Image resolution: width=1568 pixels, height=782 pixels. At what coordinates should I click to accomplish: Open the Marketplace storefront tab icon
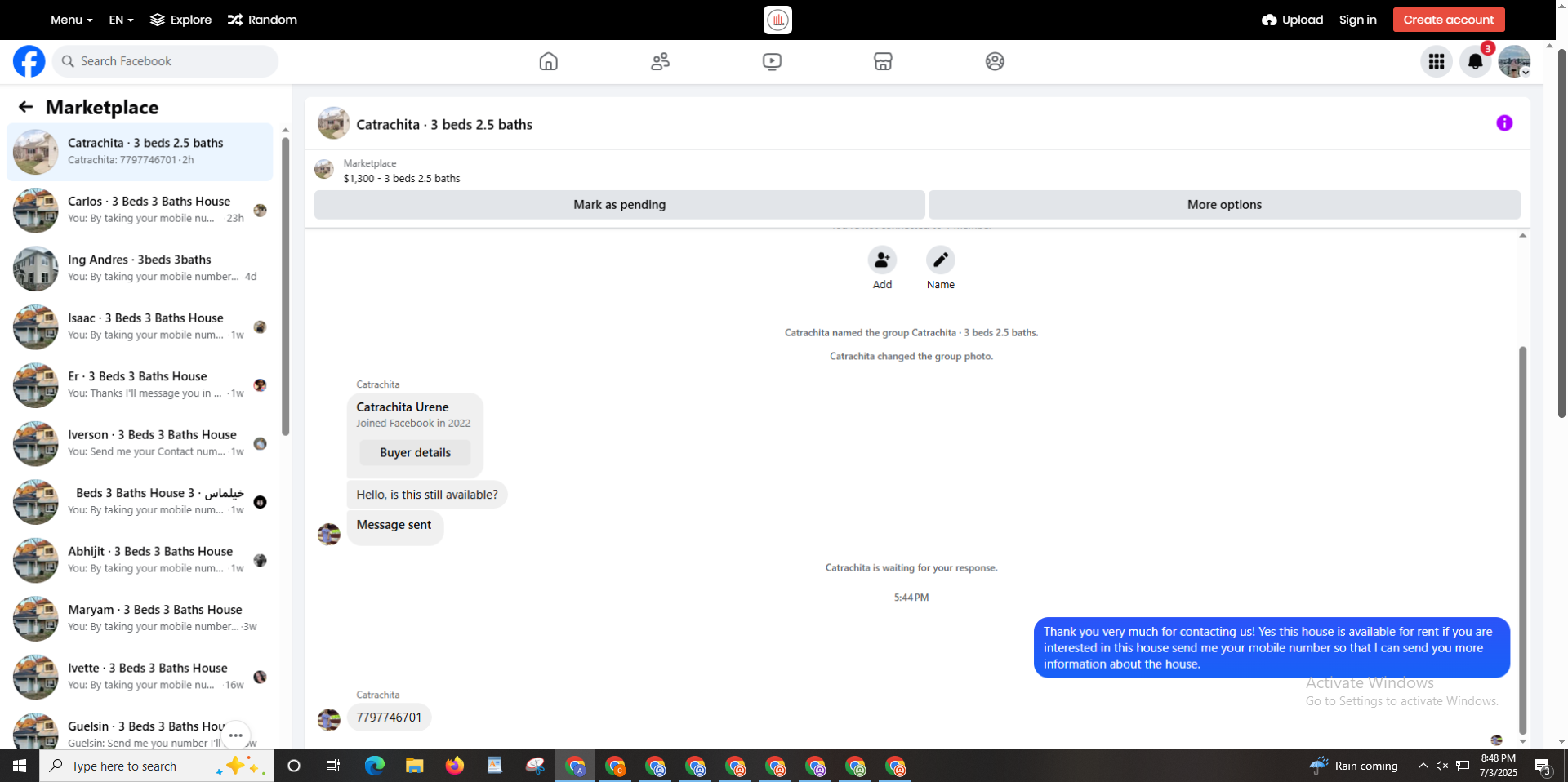click(x=883, y=61)
